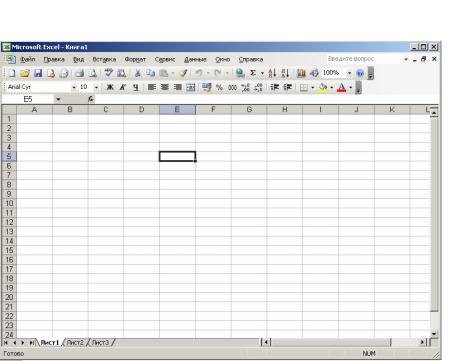Expand the Name Box E5 dropdown arrow

click(58, 99)
